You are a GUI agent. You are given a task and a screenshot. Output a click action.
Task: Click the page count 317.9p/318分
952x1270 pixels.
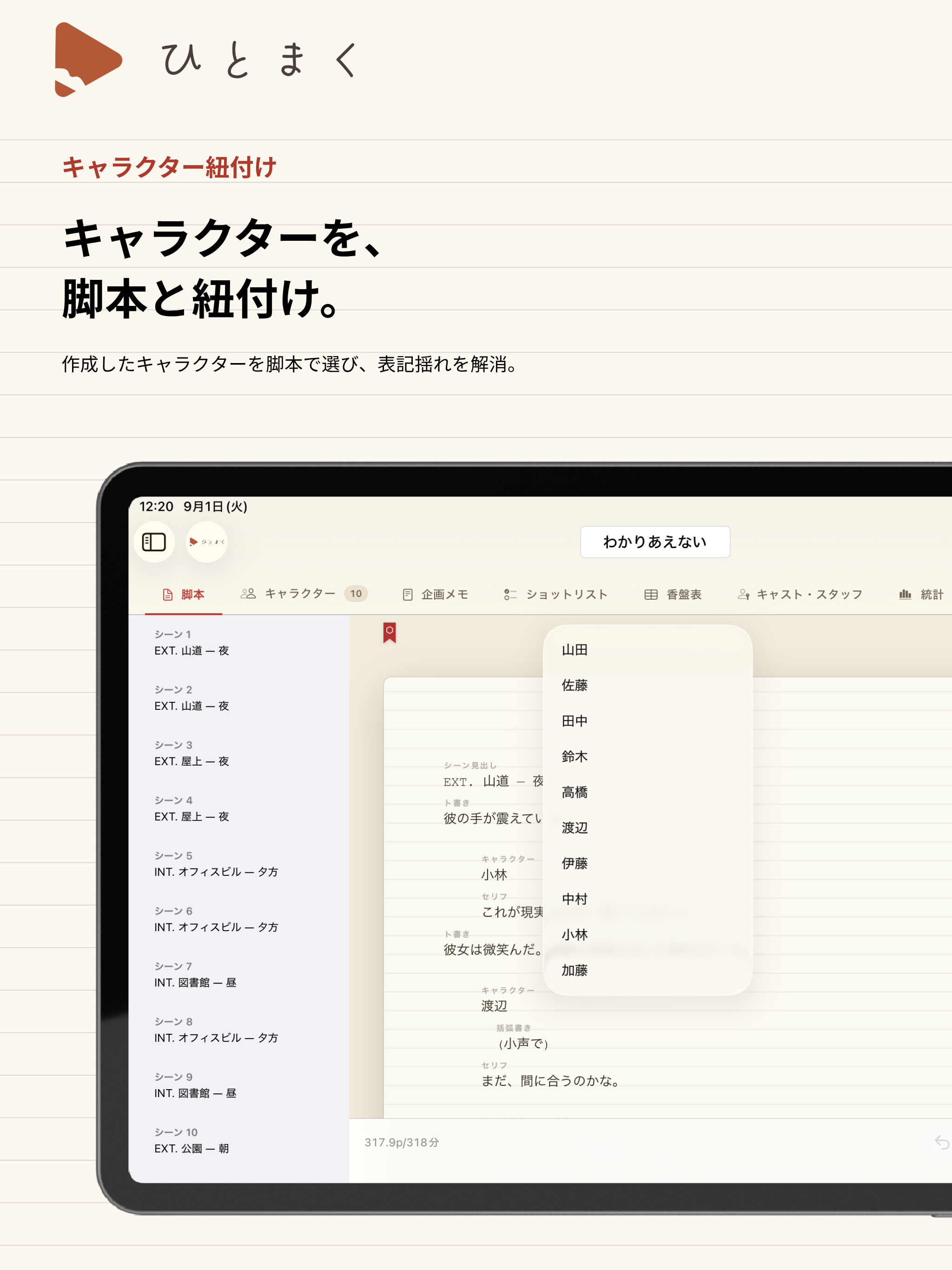coord(402,1142)
